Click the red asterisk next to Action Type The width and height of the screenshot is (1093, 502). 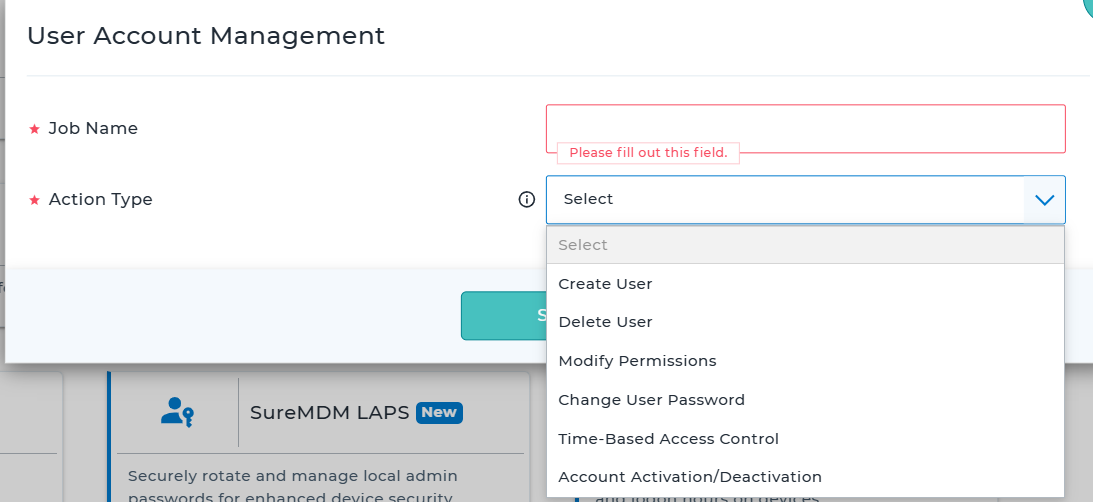click(34, 200)
